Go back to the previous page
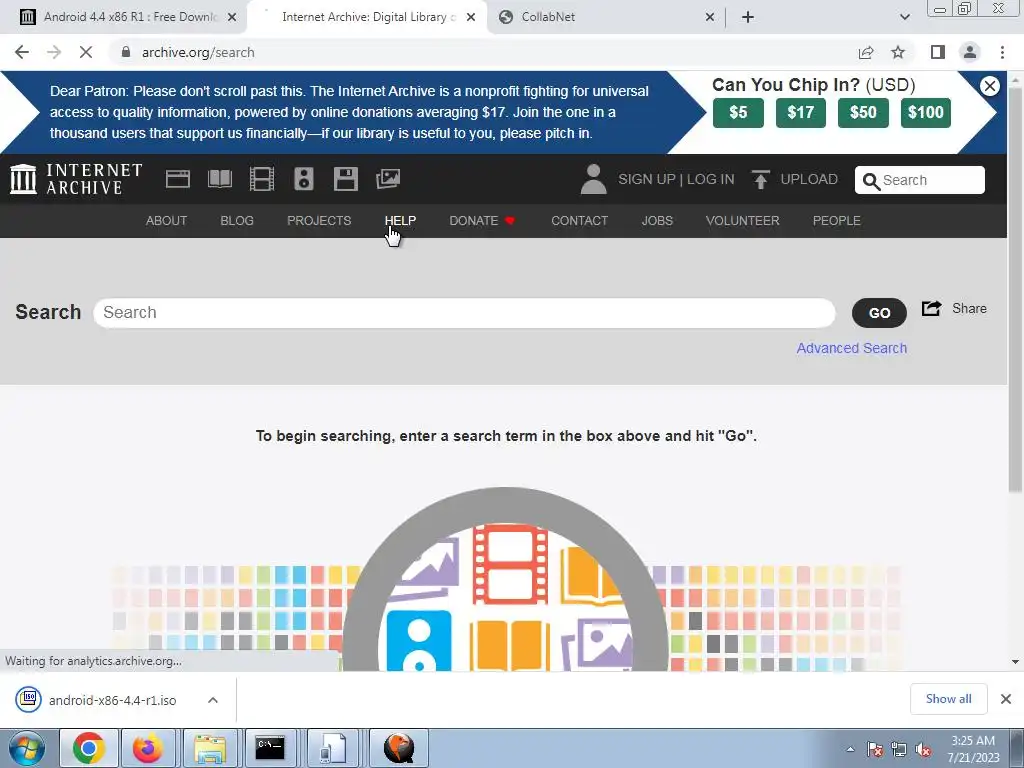This screenshot has height=768, width=1024. pyautogui.click(x=22, y=52)
